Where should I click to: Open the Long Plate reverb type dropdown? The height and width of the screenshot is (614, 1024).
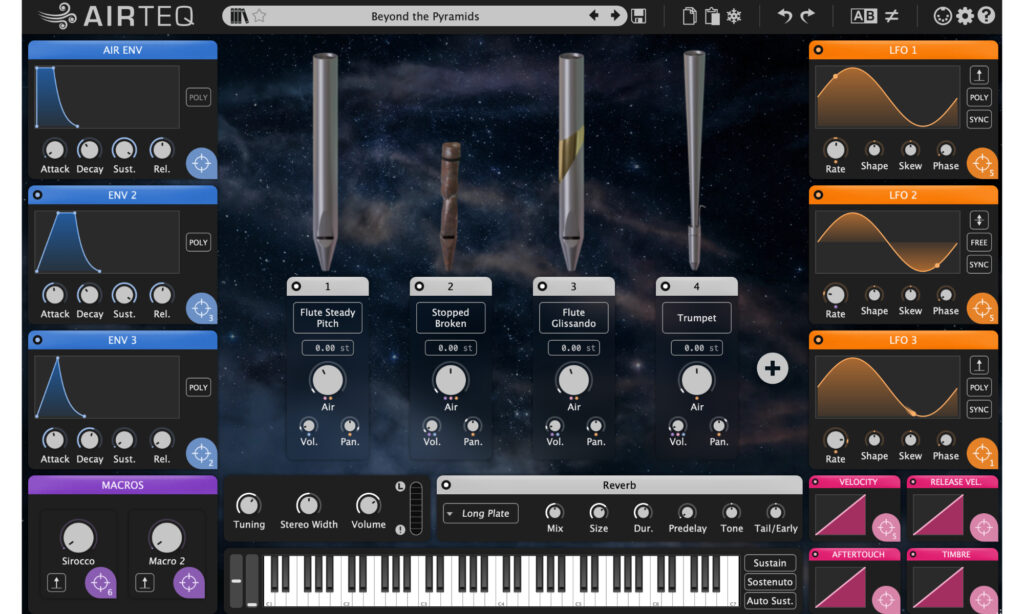coord(481,513)
